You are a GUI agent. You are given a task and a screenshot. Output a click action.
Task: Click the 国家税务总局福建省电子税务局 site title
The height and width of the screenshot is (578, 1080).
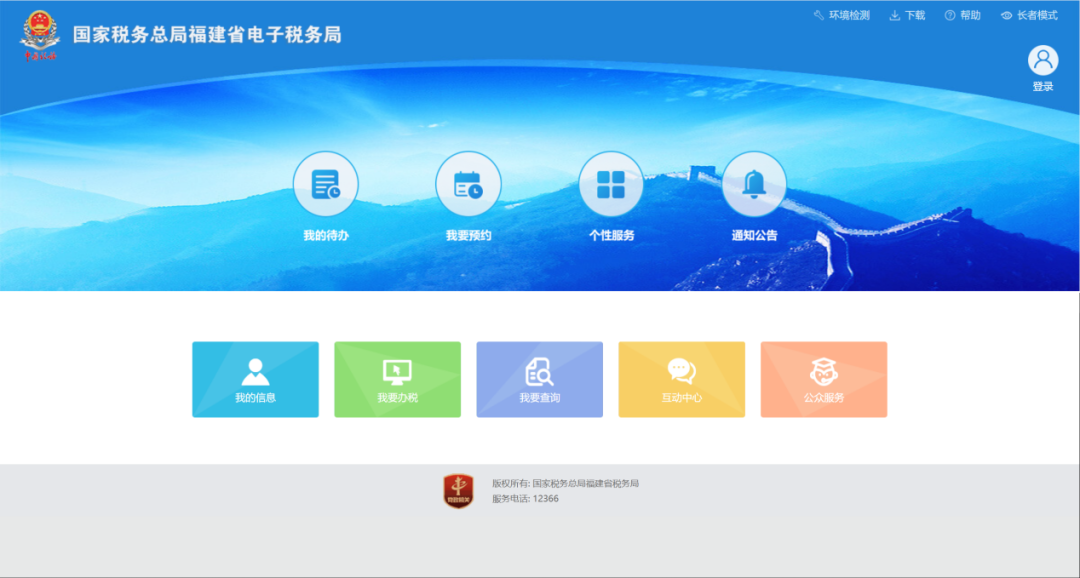[x=207, y=35]
